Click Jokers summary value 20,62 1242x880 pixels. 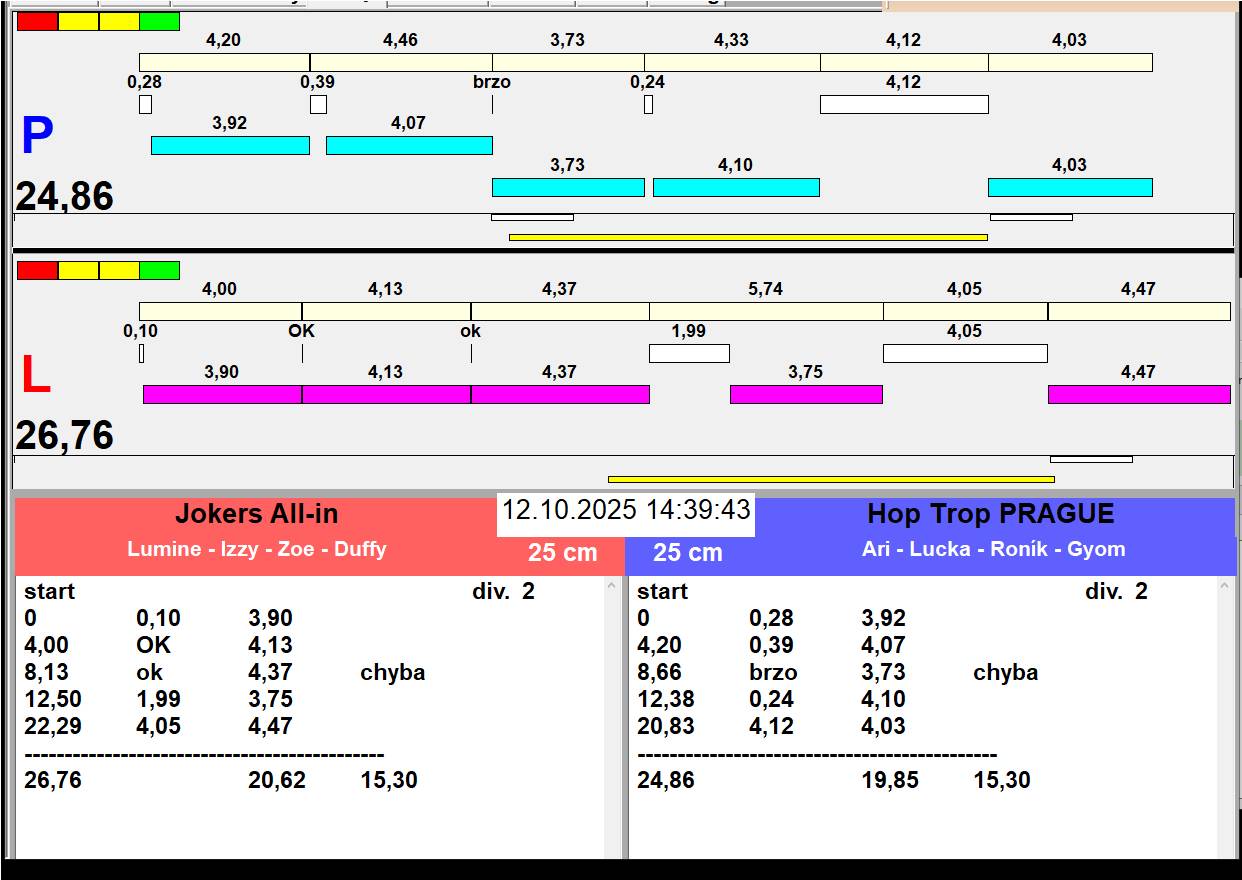pyautogui.click(x=277, y=780)
